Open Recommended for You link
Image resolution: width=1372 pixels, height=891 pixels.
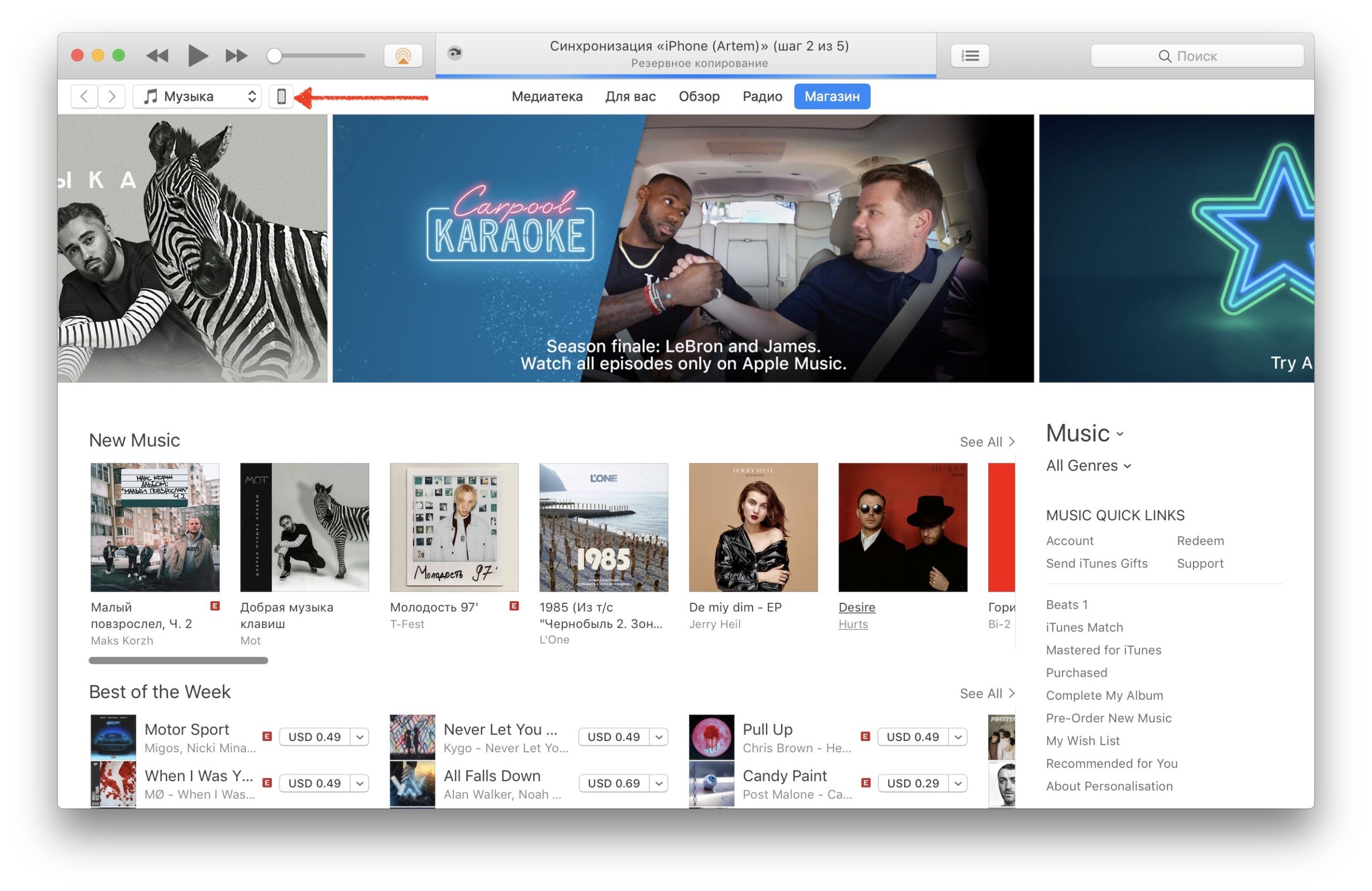pos(1112,763)
